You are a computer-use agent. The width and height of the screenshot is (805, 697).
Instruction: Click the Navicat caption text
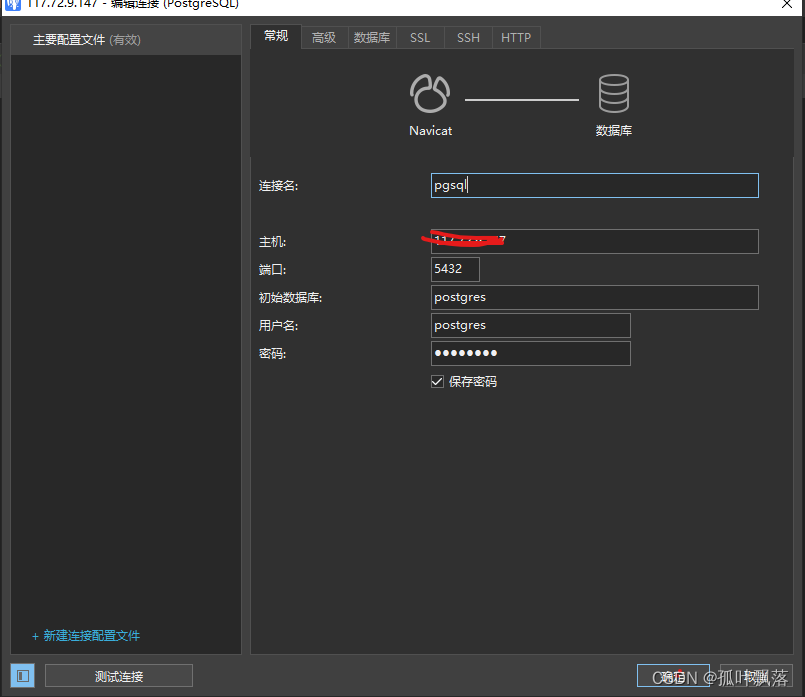[430, 131]
